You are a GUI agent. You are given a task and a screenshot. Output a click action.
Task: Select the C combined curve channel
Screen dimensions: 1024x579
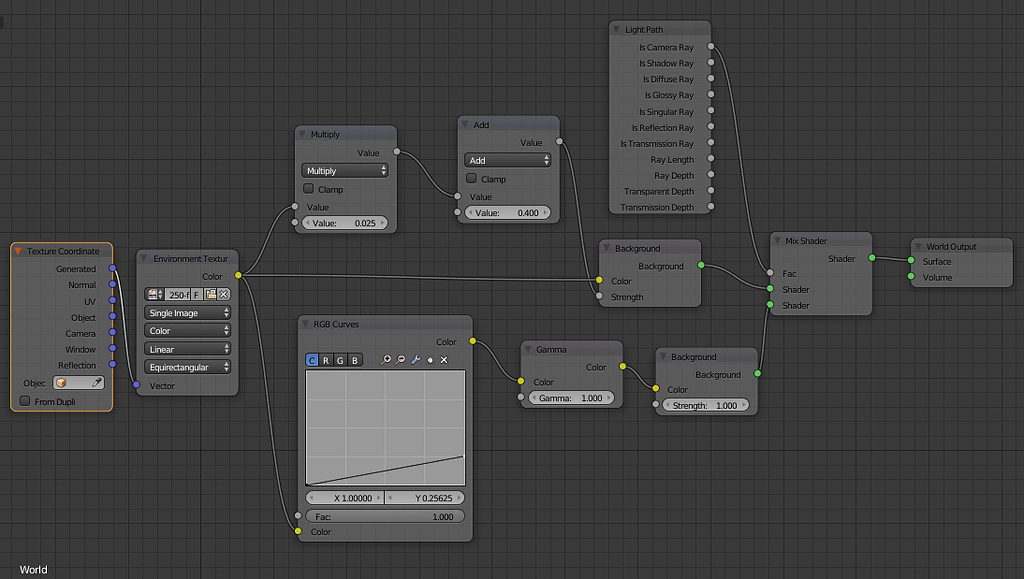pyautogui.click(x=312, y=360)
